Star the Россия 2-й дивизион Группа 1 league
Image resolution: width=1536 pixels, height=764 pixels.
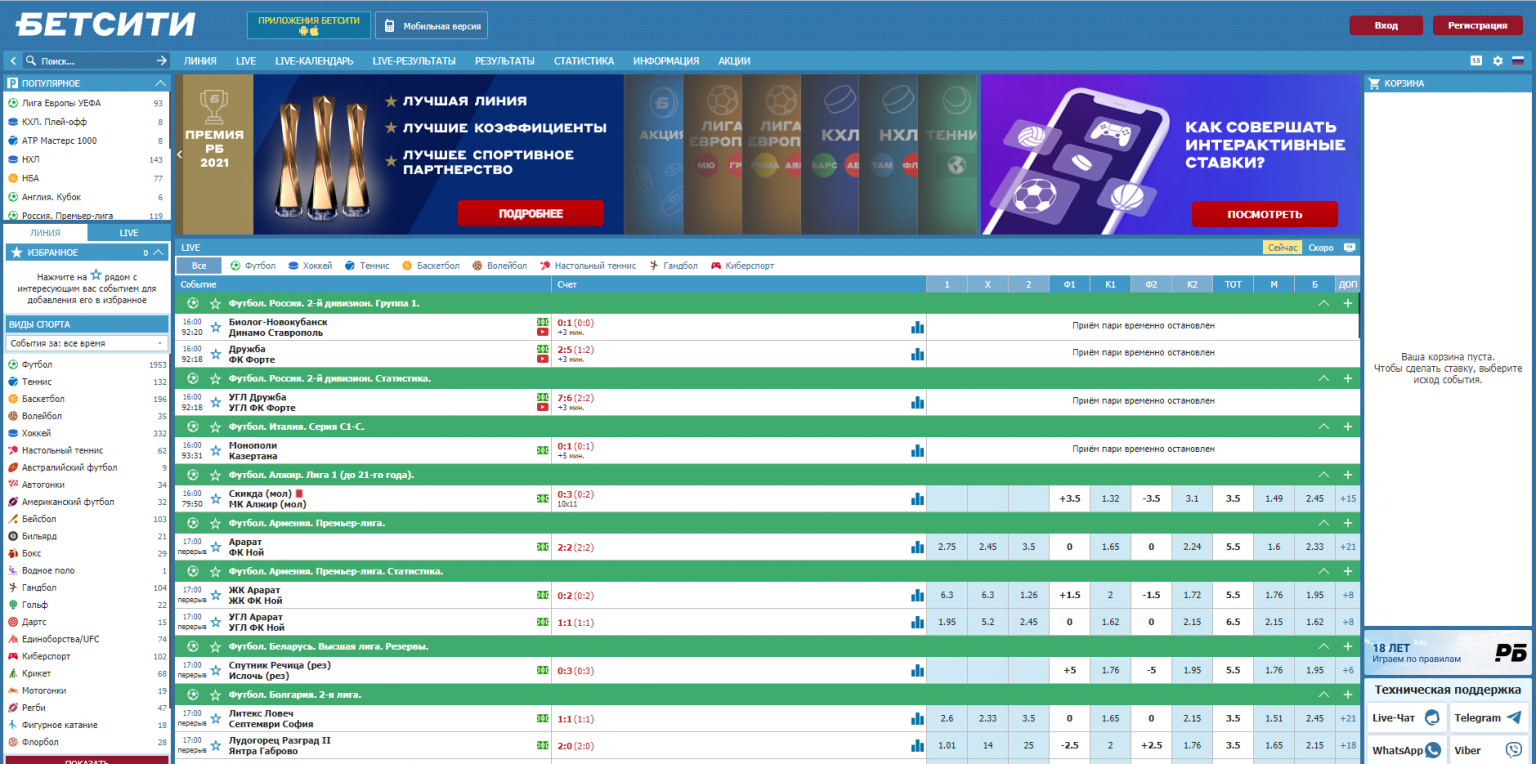[215, 303]
